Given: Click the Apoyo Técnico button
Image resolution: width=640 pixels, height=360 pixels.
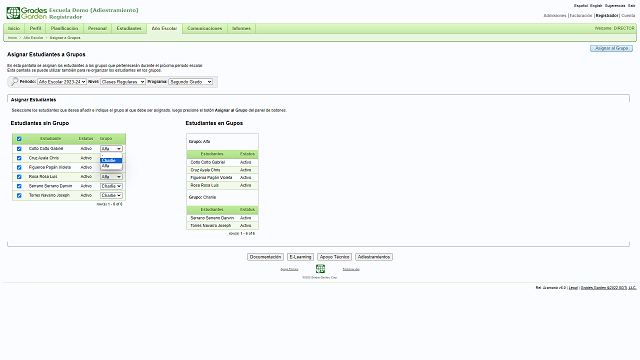Looking at the screenshot, I should point(334,257).
